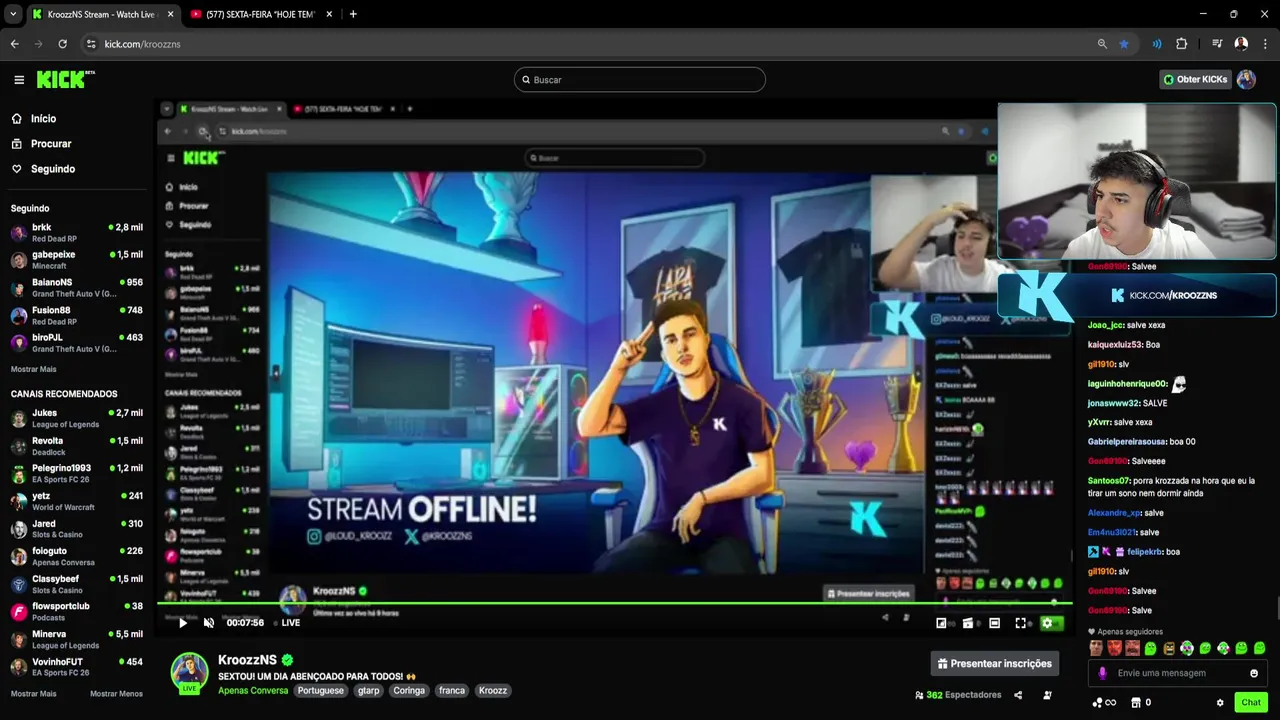This screenshot has height=720, width=1280.
Task: Enable picture-in-picture mini player
Action: (x=941, y=623)
